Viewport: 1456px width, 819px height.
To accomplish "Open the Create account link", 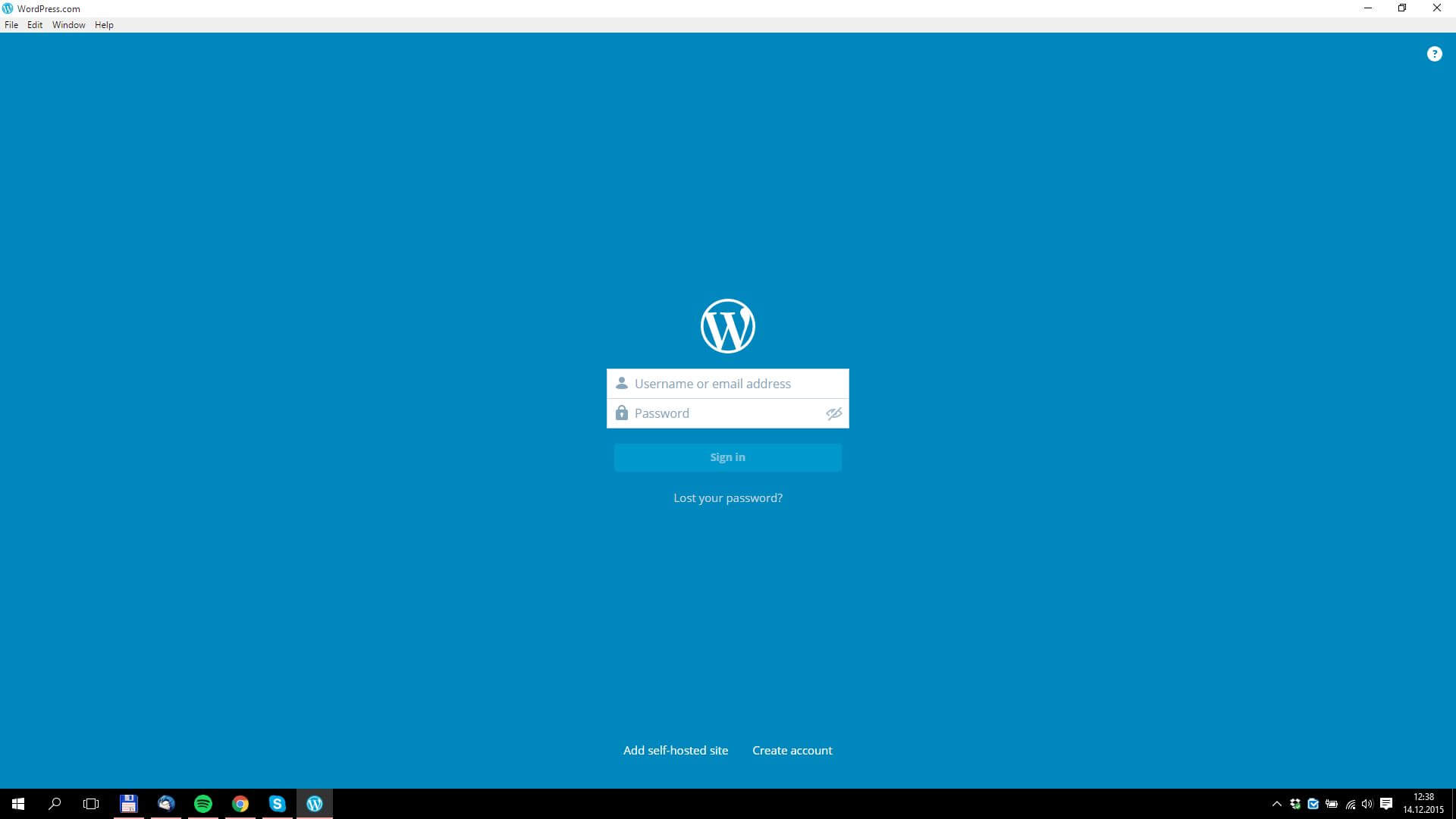I will (x=792, y=750).
